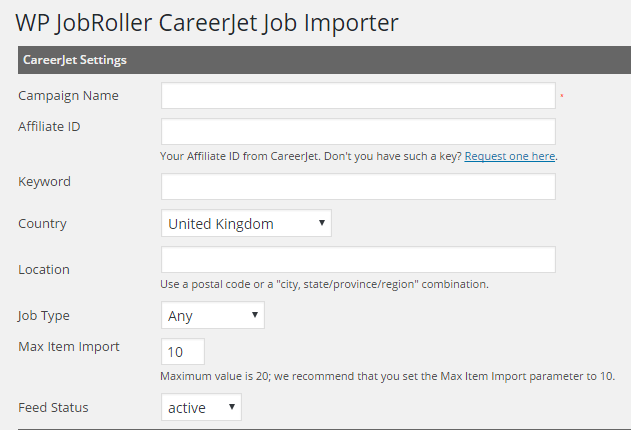This screenshot has width=631, height=430.
Task: Select the Max Item Import number field
Action: click(x=183, y=352)
